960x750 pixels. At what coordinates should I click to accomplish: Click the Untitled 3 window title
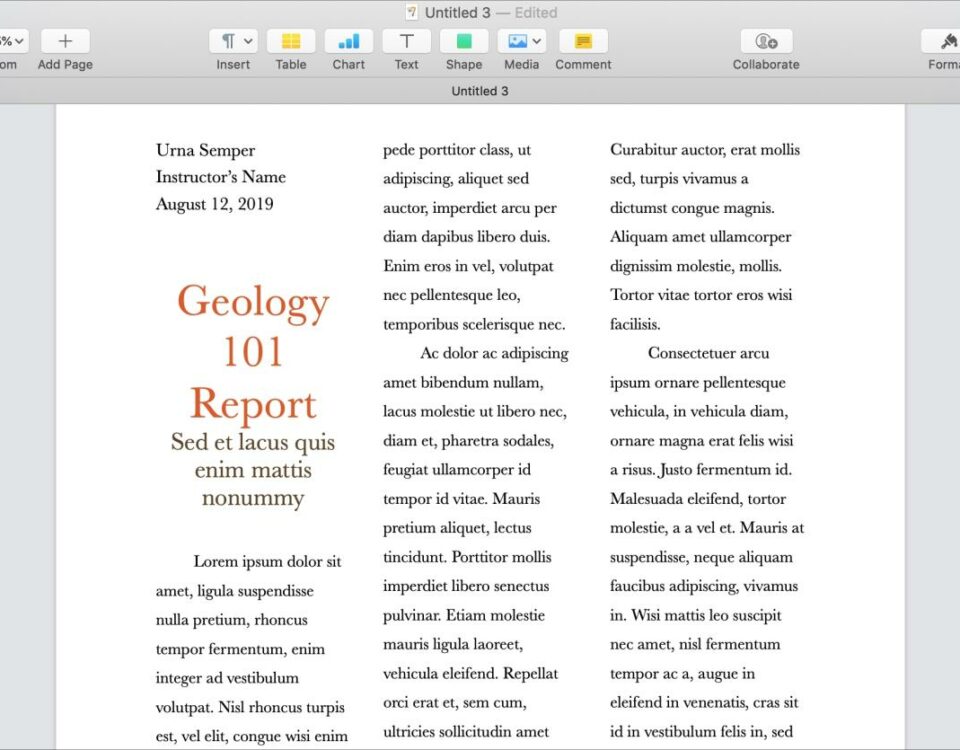click(x=457, y=12)
